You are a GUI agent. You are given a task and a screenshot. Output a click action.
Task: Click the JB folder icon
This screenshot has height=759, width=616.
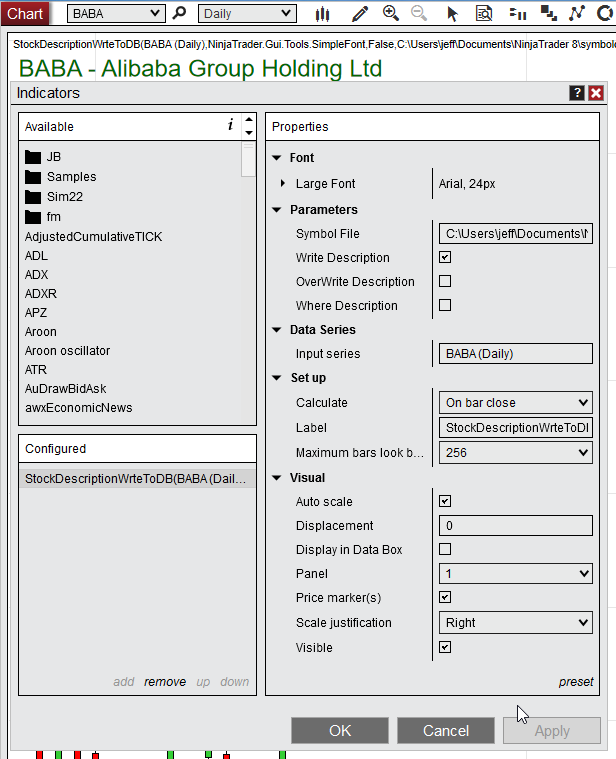(x=33, y=157)
